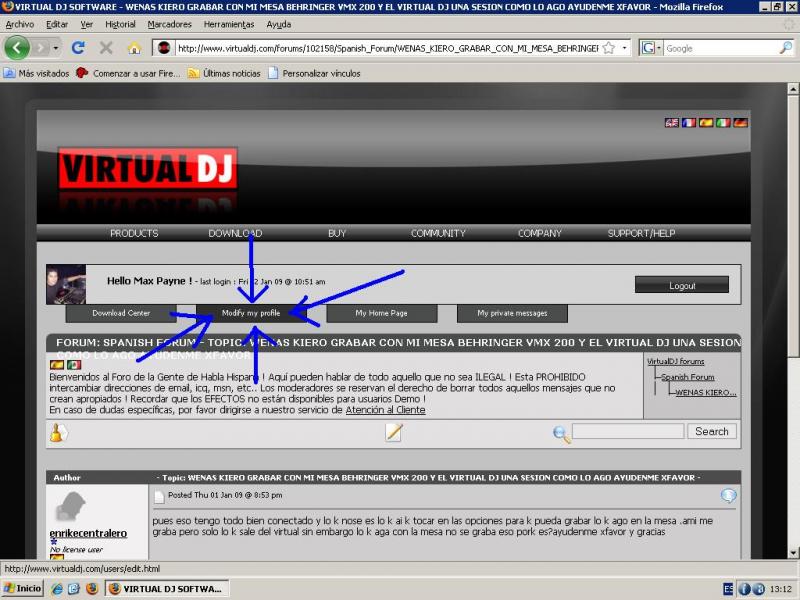Open the Últimas noticias feed bookmark
The width and height of the screenshot is (800, 600).
[224, 73]
